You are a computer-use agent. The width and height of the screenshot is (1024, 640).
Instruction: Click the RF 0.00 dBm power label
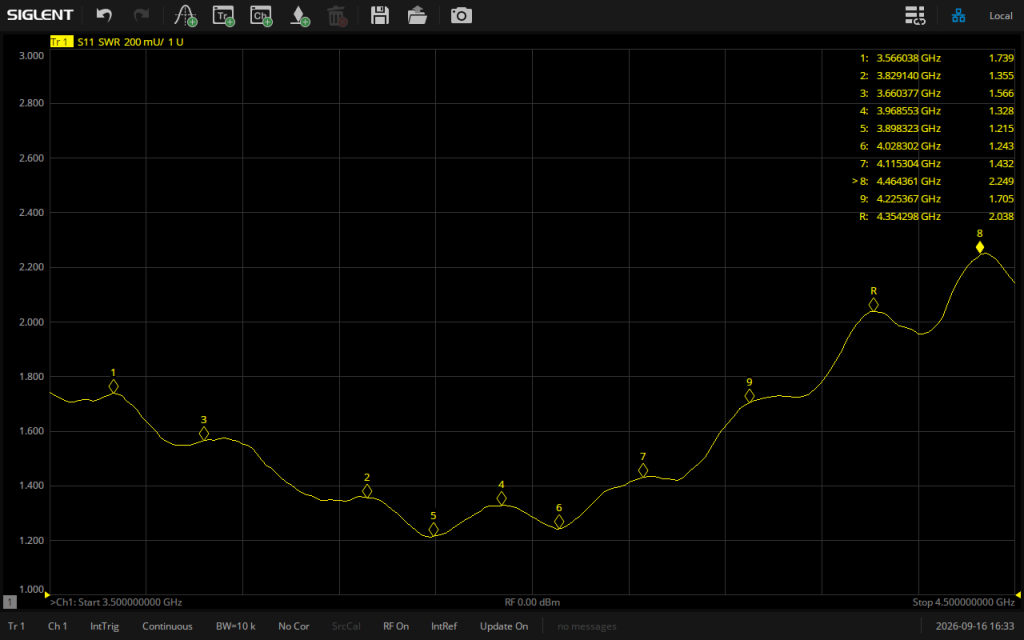(532, 602)
